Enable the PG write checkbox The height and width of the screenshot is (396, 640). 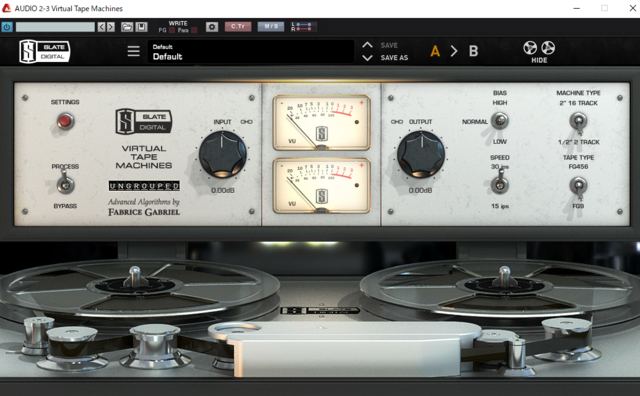click(x=172, y=30)
